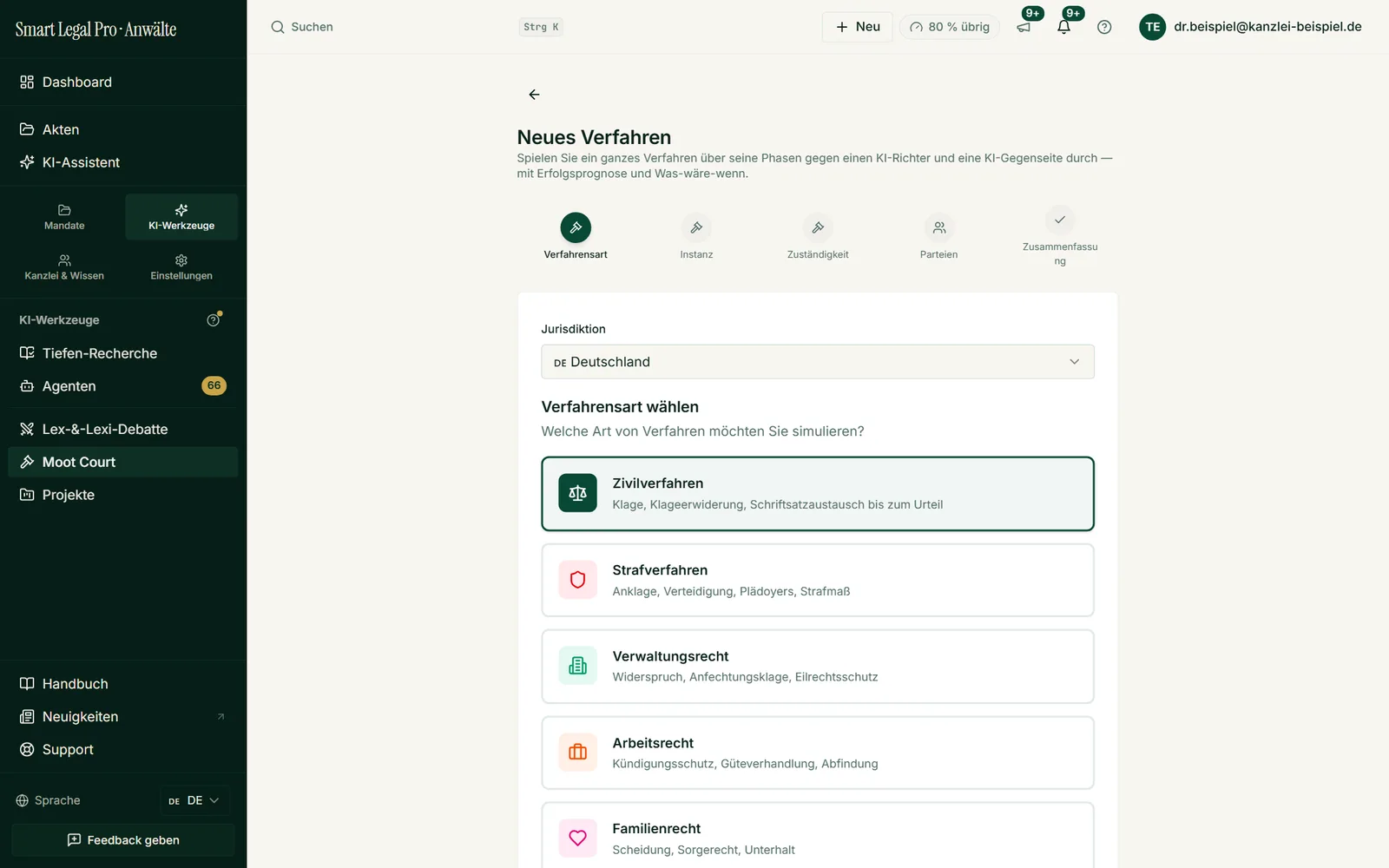Viewport: 1389px width, 868px height.
Task: Click the Instanz step icon
Action: pyautogui.click(x=696, y=227)
